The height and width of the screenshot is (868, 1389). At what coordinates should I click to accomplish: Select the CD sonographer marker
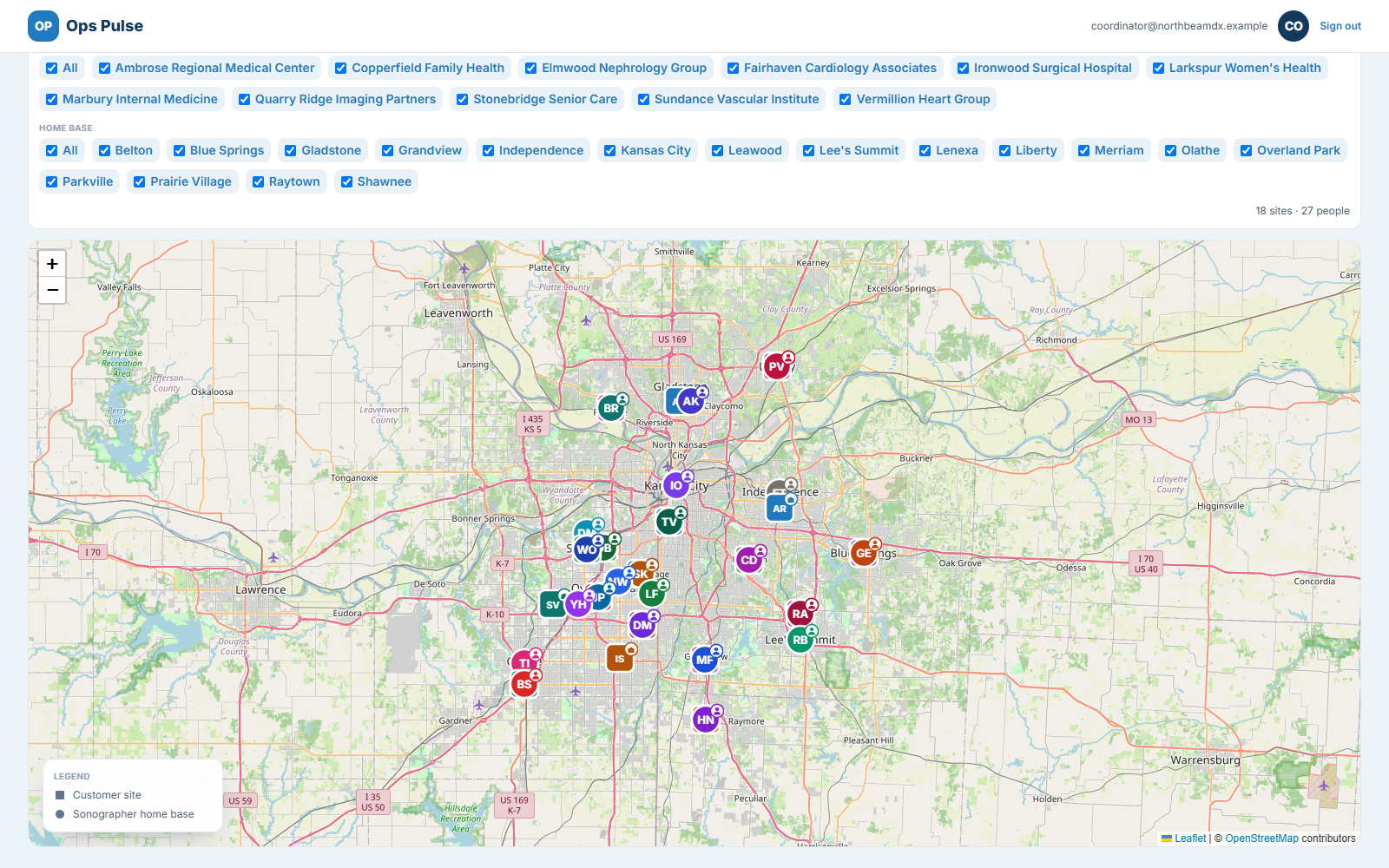(x=748, y=560)
